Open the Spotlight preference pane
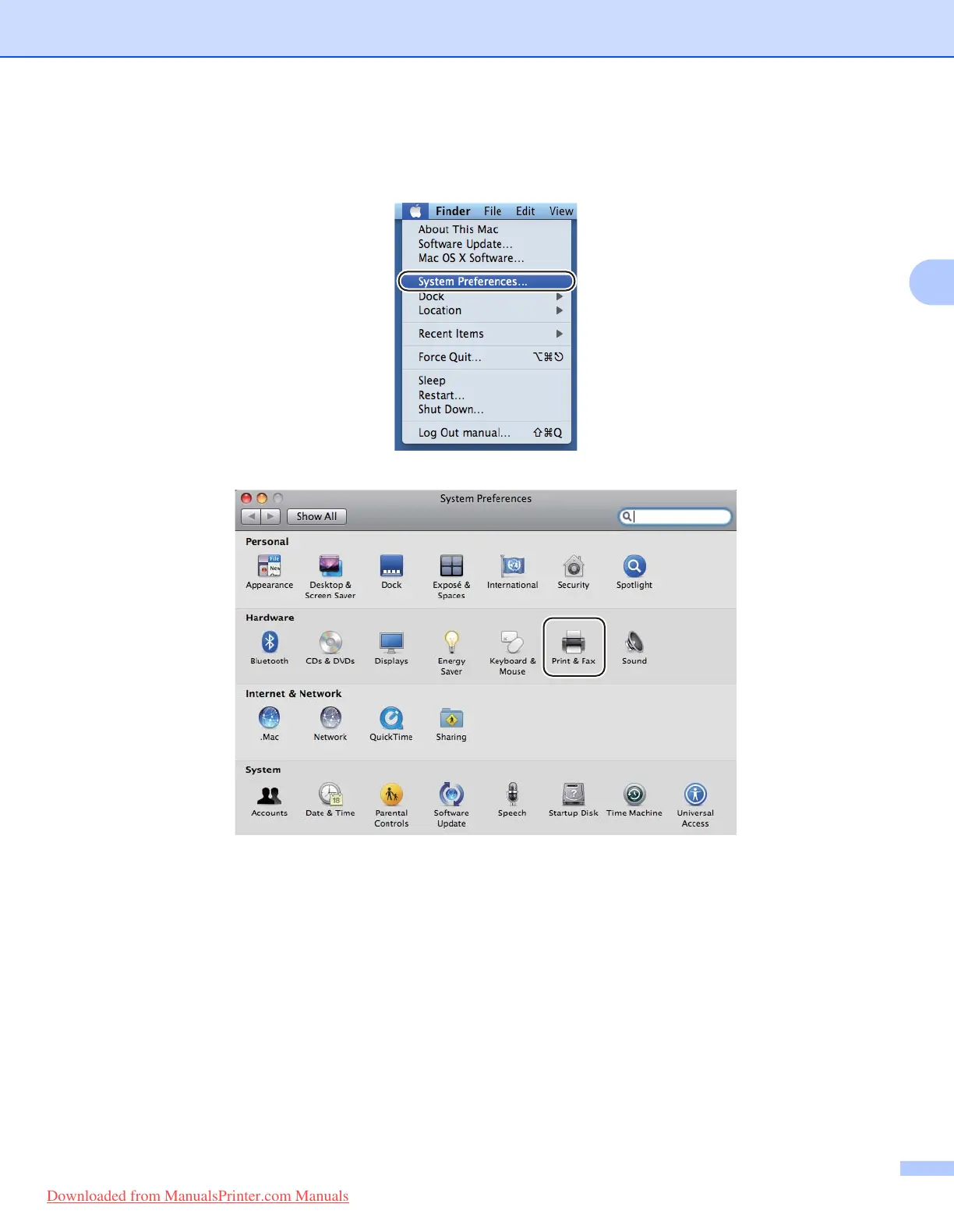 pyautogui.click(x=634, y=572)
